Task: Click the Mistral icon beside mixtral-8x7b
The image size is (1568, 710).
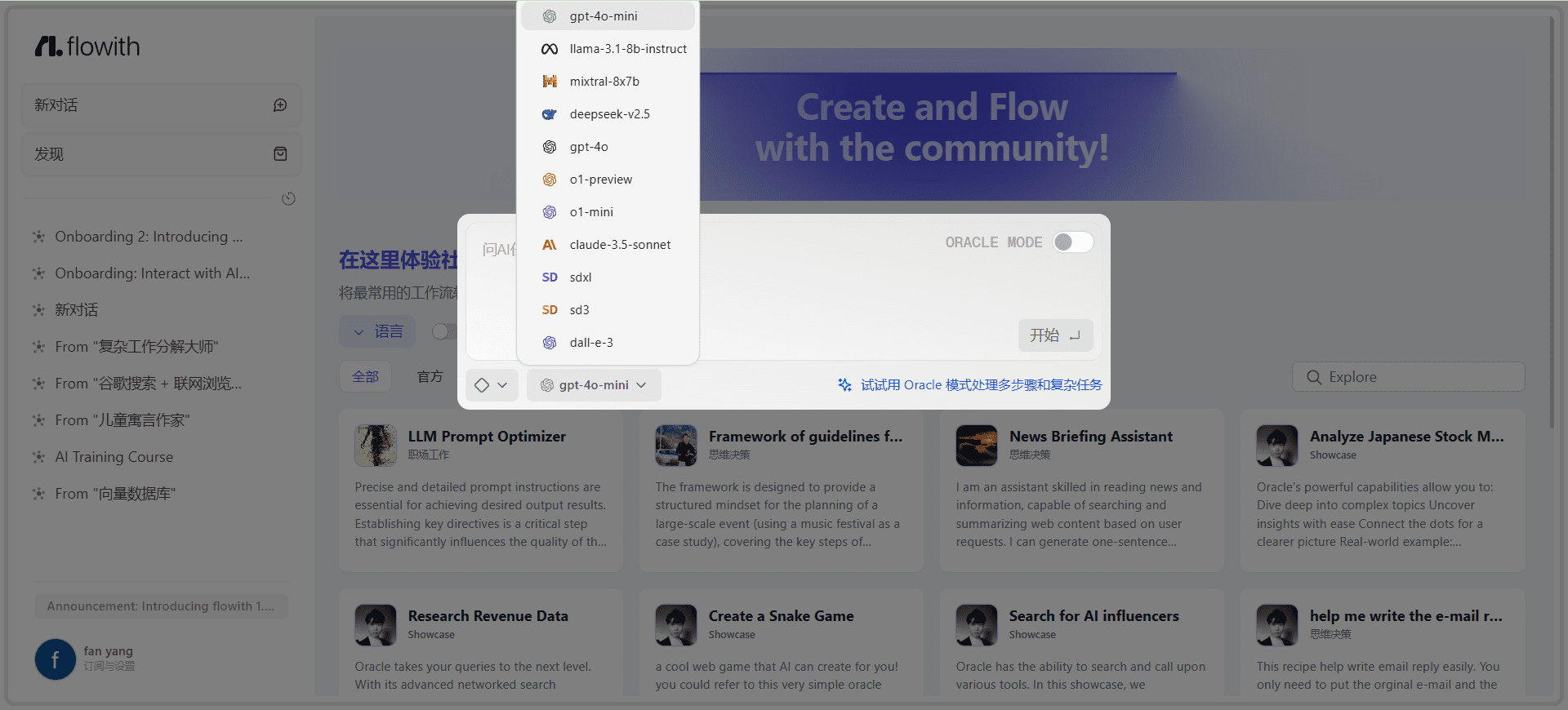Action: [x=550, y=82]
